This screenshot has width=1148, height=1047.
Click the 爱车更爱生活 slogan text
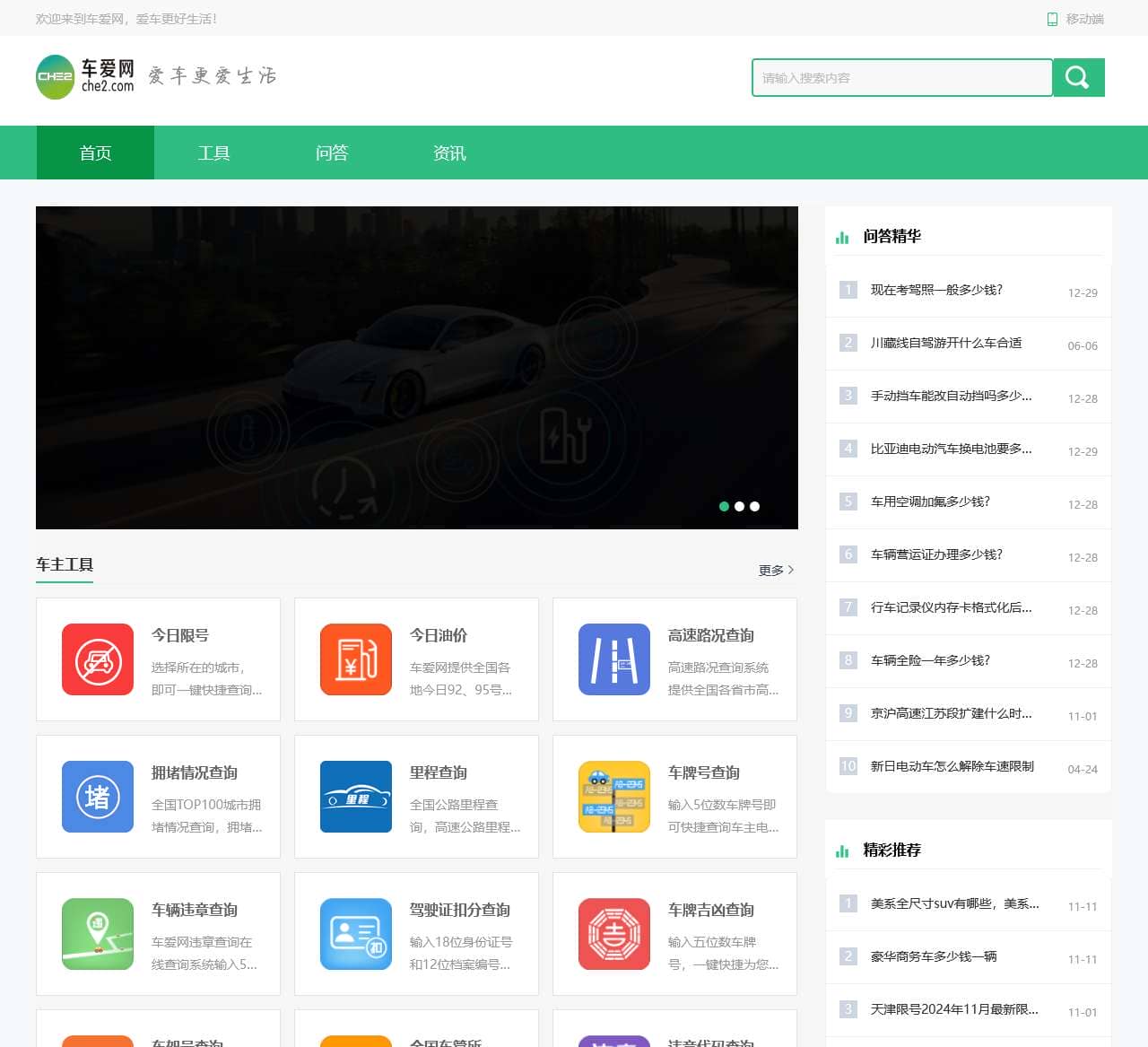(213, 76)
